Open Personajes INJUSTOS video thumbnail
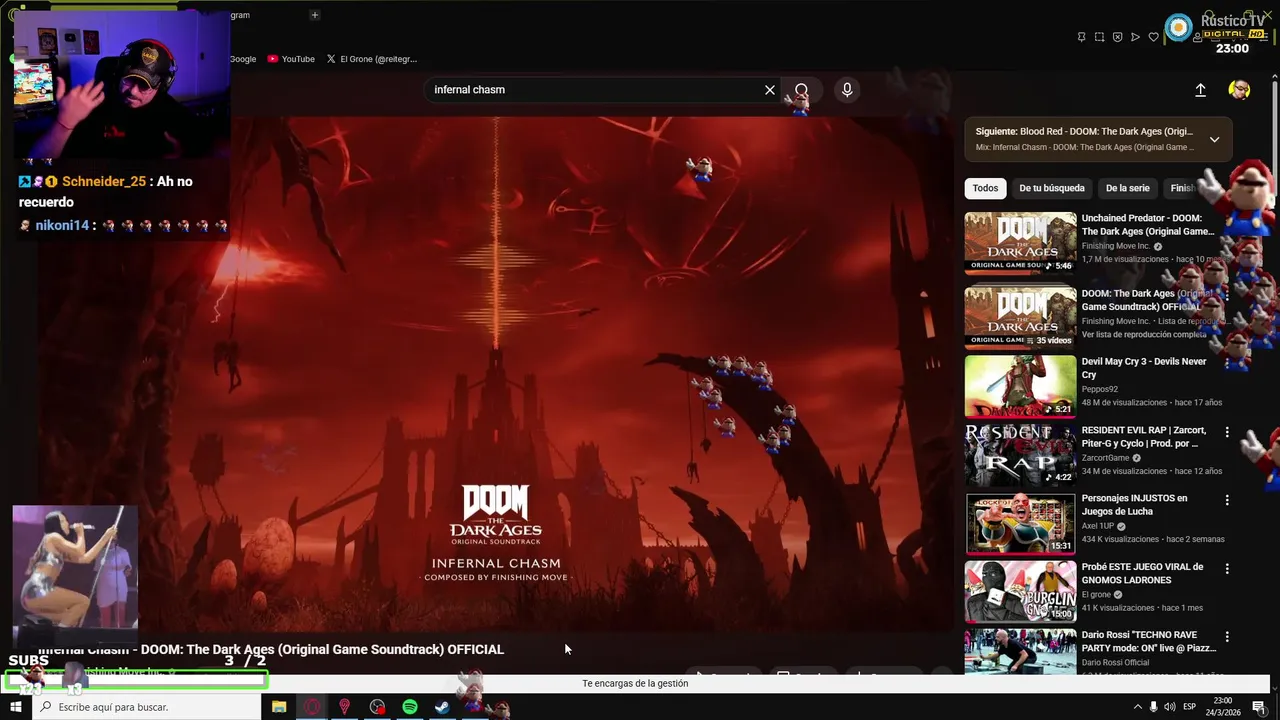The height and width of the screenshot is (720, 1280). click(1020, 523)
